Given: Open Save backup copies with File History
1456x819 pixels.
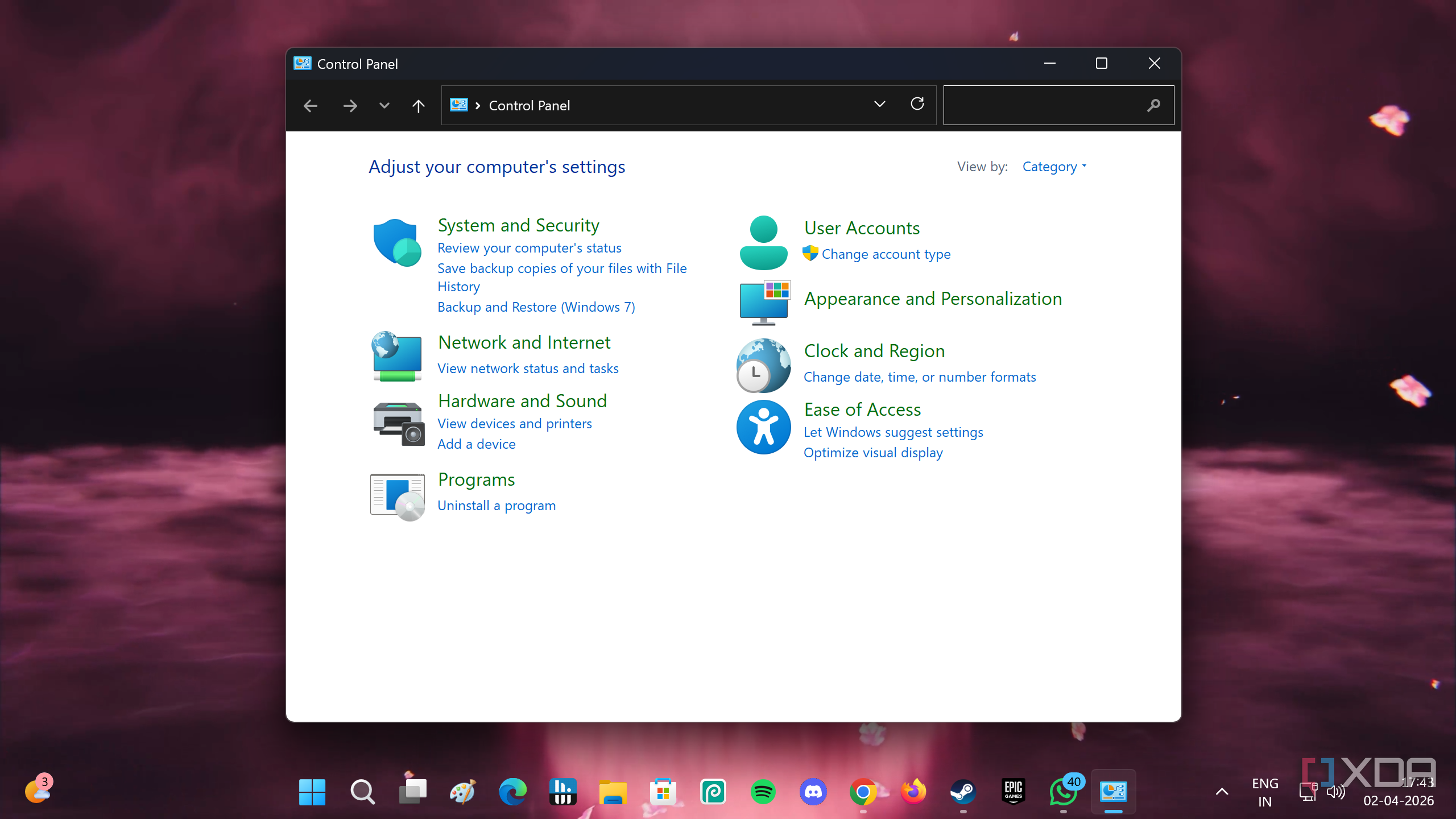Looking at the screenshot, I should tap(562, 278).
